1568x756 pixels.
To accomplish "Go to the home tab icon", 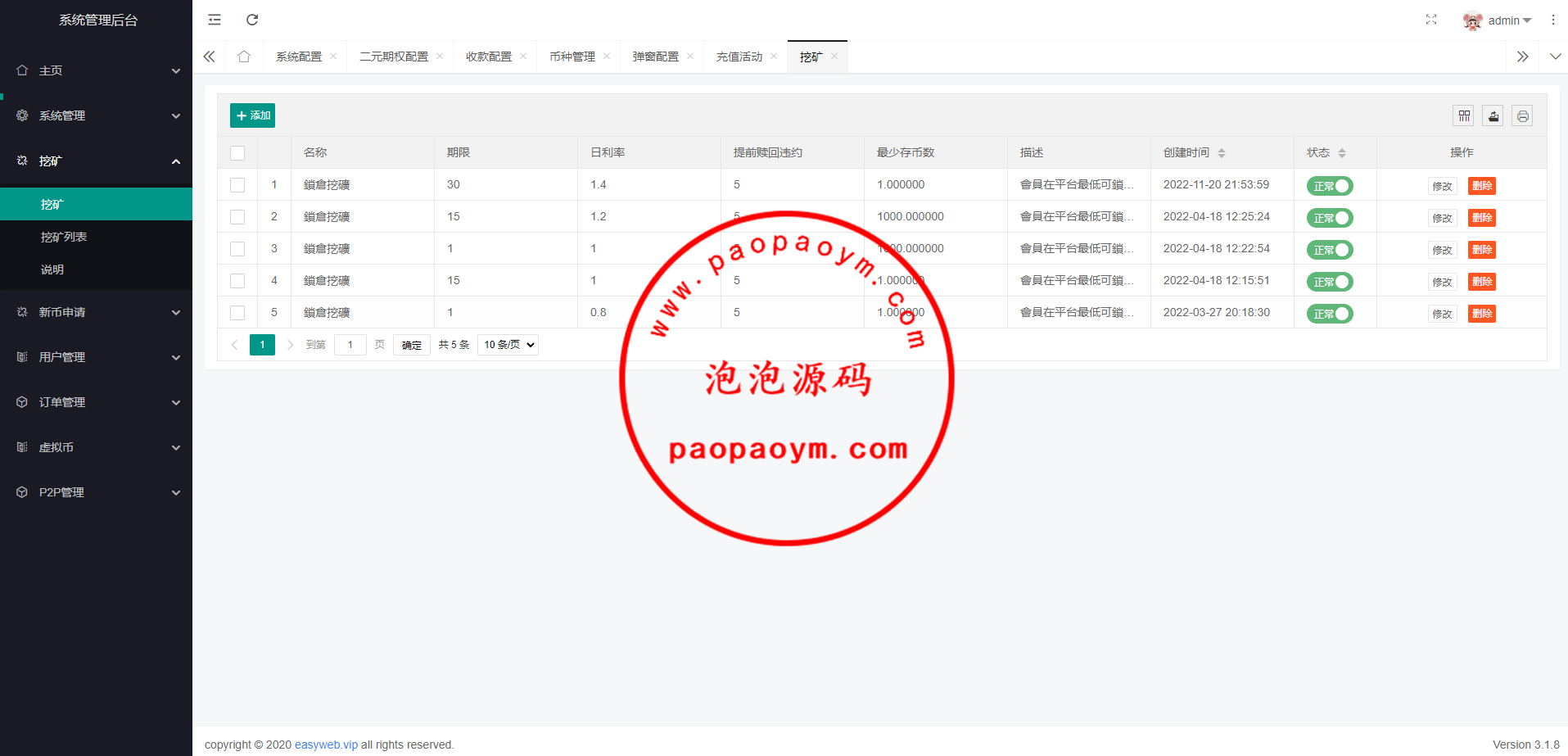I will 244,57.
